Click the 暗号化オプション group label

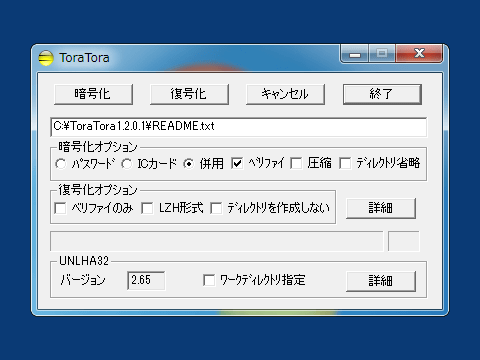click(98, 147)
